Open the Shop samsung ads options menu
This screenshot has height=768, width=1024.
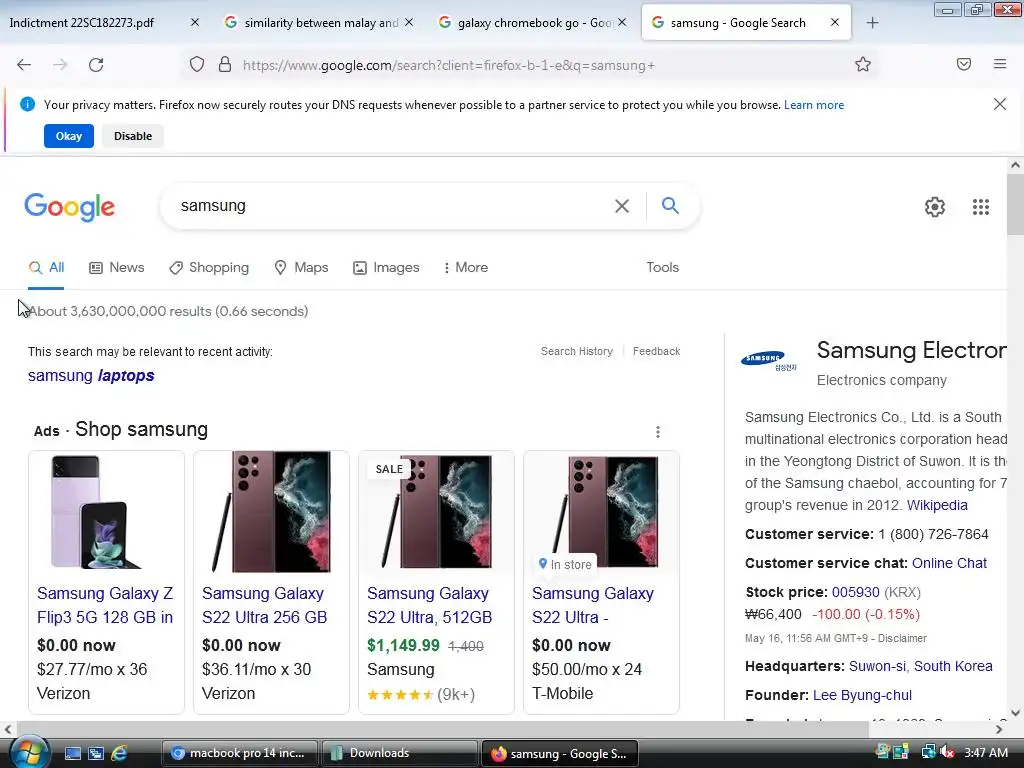coord(658,432)
